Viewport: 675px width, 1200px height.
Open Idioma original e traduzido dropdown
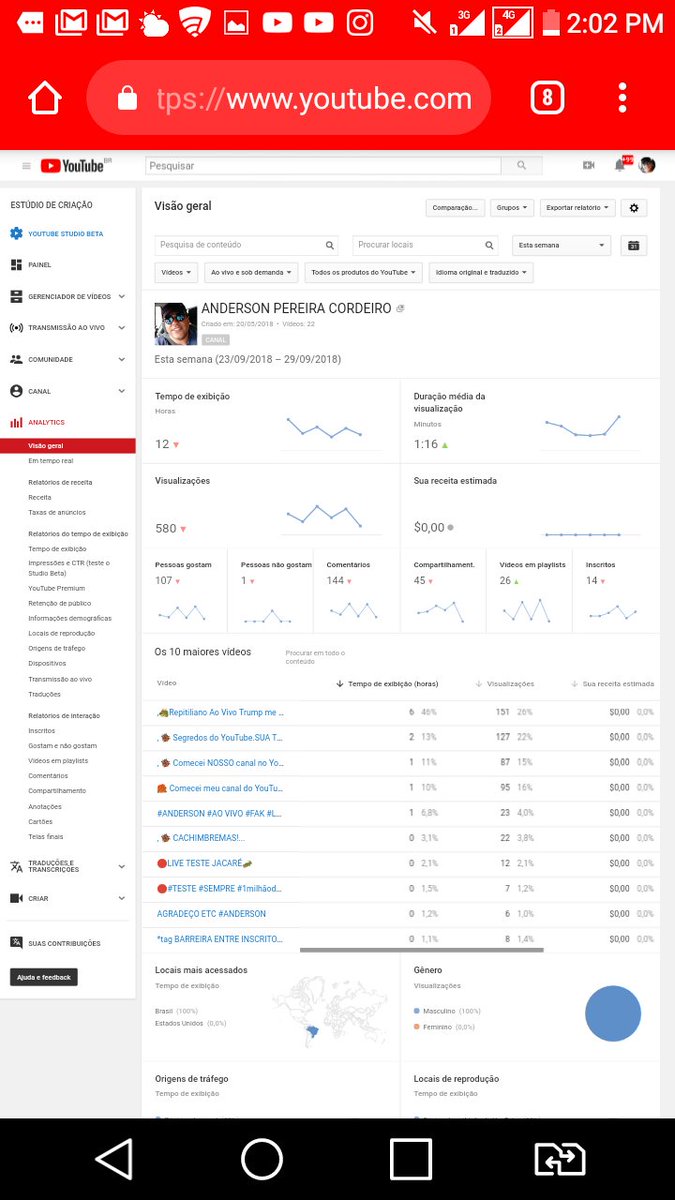coord(481,272)
